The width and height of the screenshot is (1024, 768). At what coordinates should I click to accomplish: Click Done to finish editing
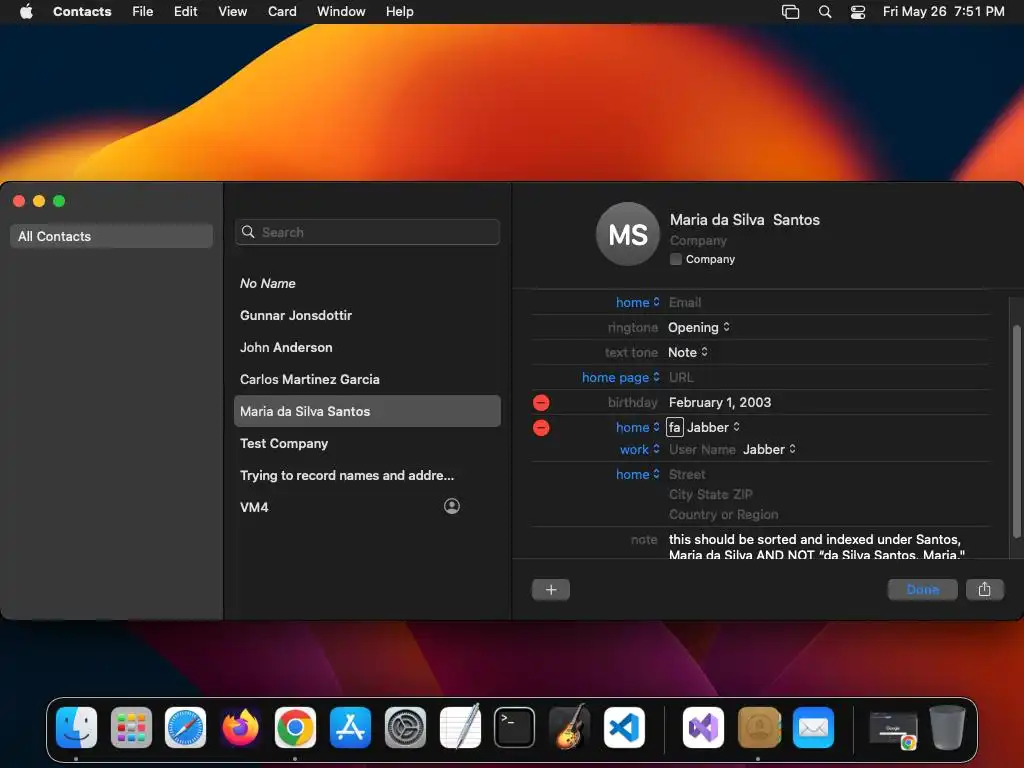pyautogui.click(x=922, y=590)
